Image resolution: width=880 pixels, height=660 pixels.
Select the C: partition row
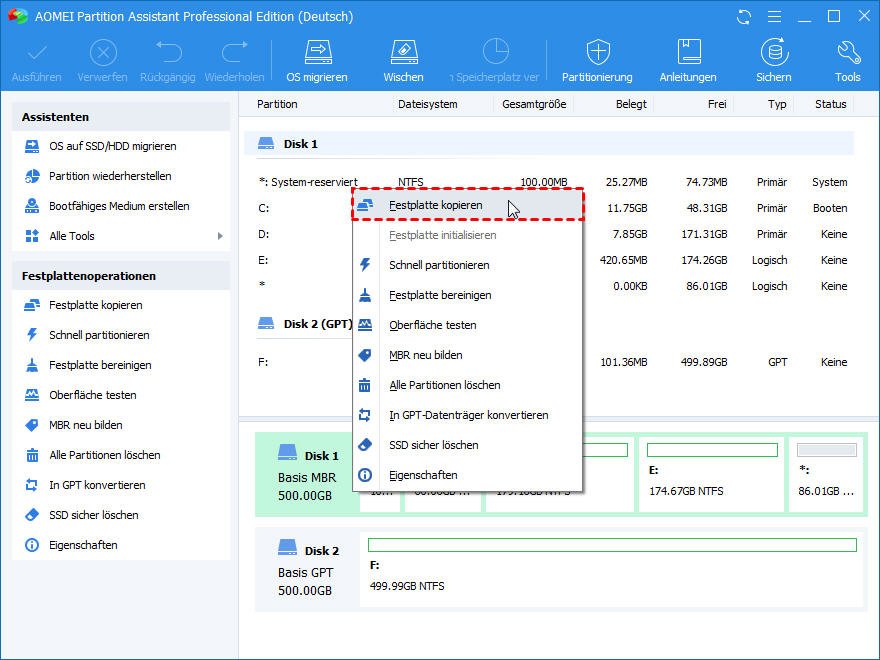tap(549, 208)
